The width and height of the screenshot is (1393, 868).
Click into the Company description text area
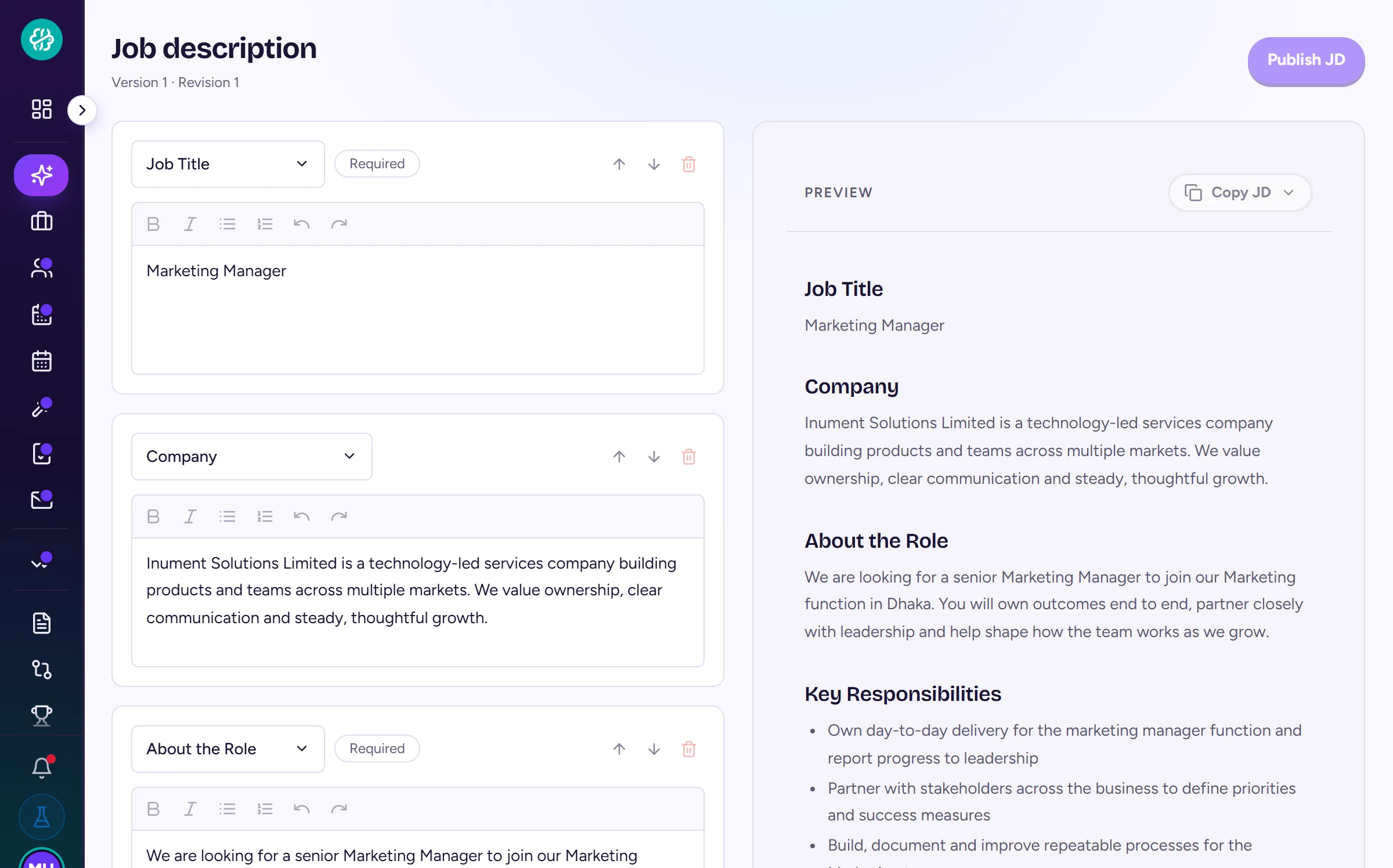(x=418, y=602)
